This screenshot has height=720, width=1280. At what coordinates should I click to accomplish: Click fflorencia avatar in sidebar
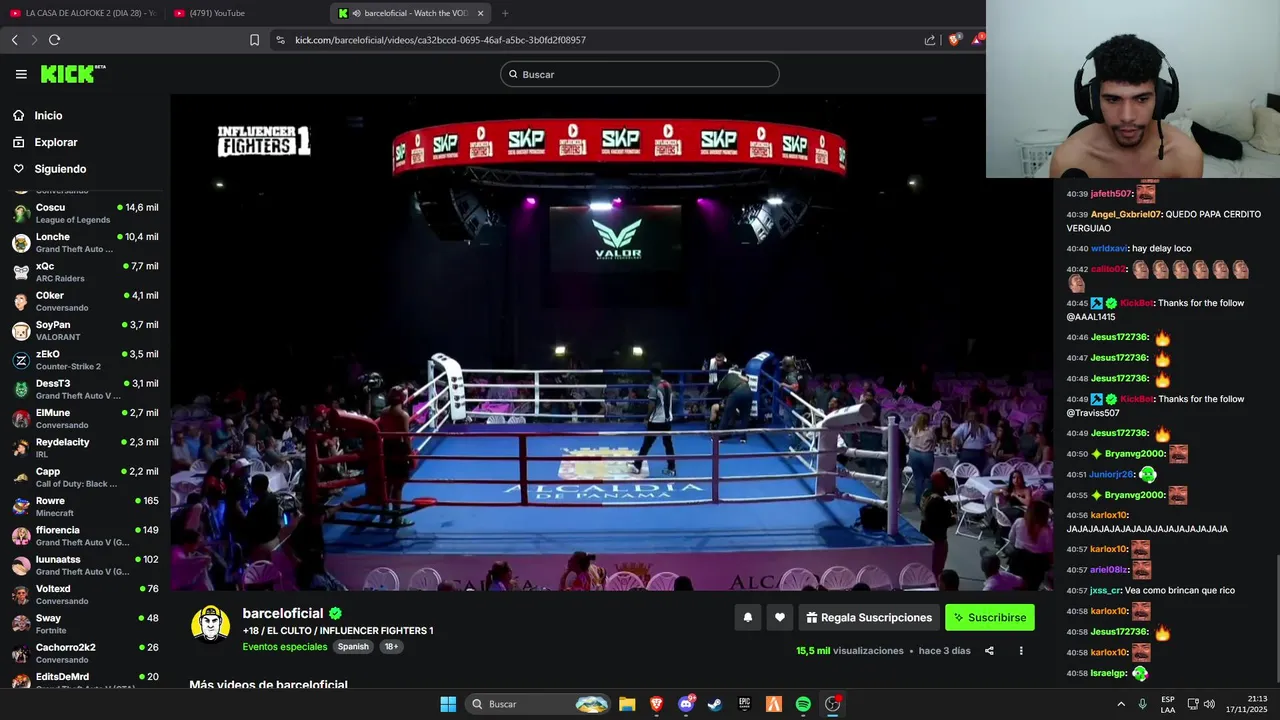click(21, 536)
